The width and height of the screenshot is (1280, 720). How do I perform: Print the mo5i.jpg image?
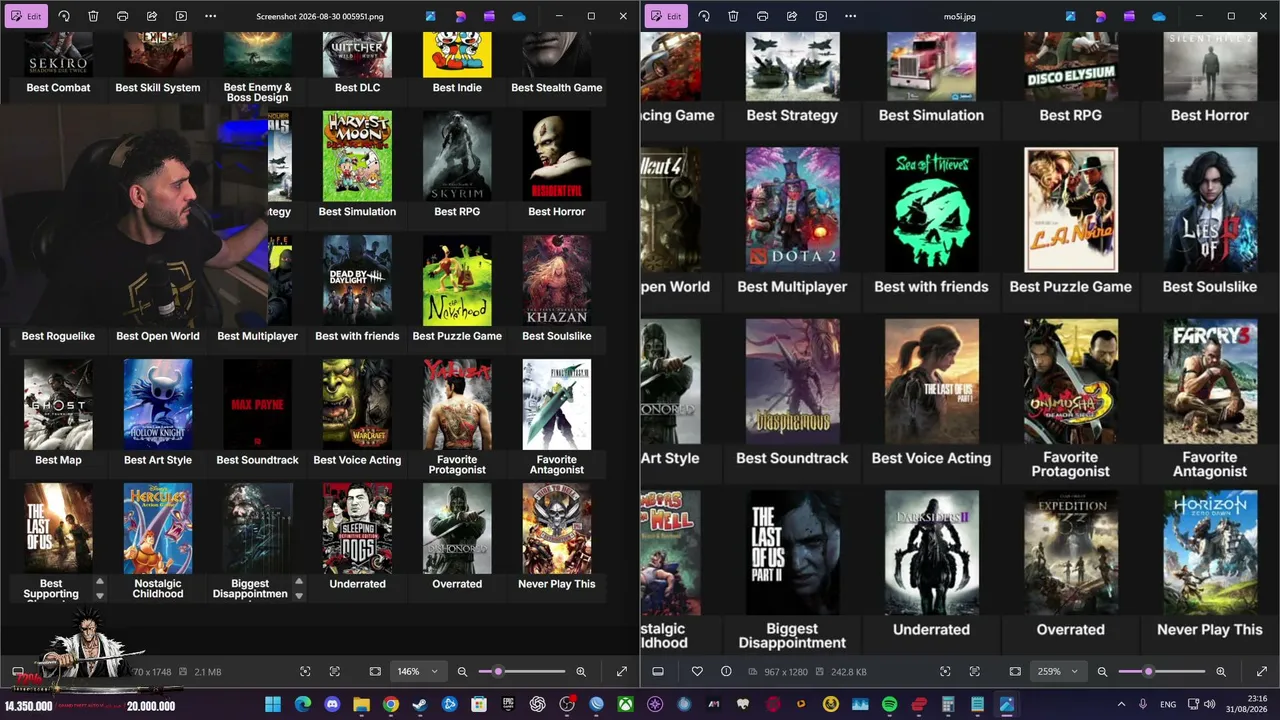(x=762, y=16)
